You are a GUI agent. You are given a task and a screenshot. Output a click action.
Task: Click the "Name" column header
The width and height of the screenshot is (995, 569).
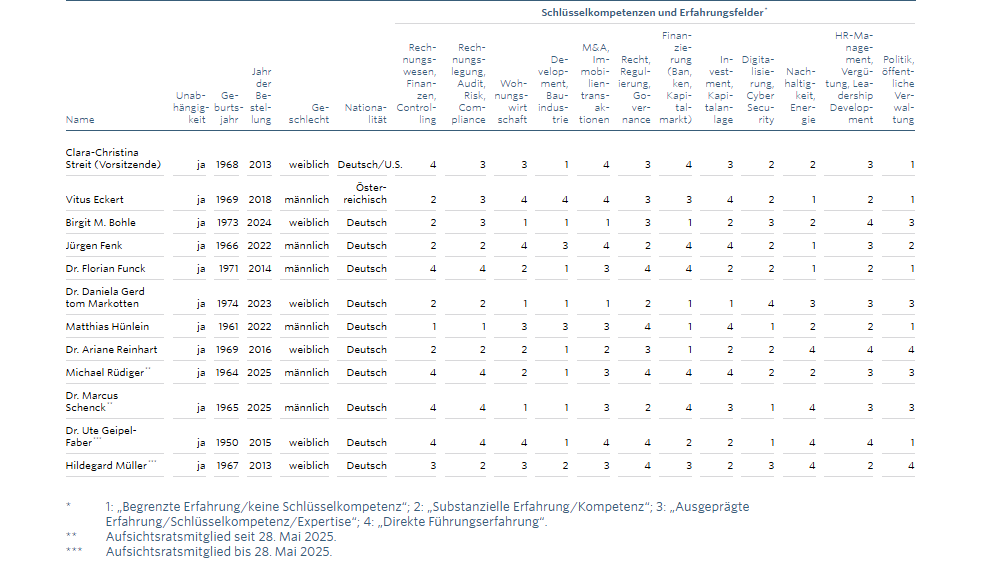pos(80,120)
